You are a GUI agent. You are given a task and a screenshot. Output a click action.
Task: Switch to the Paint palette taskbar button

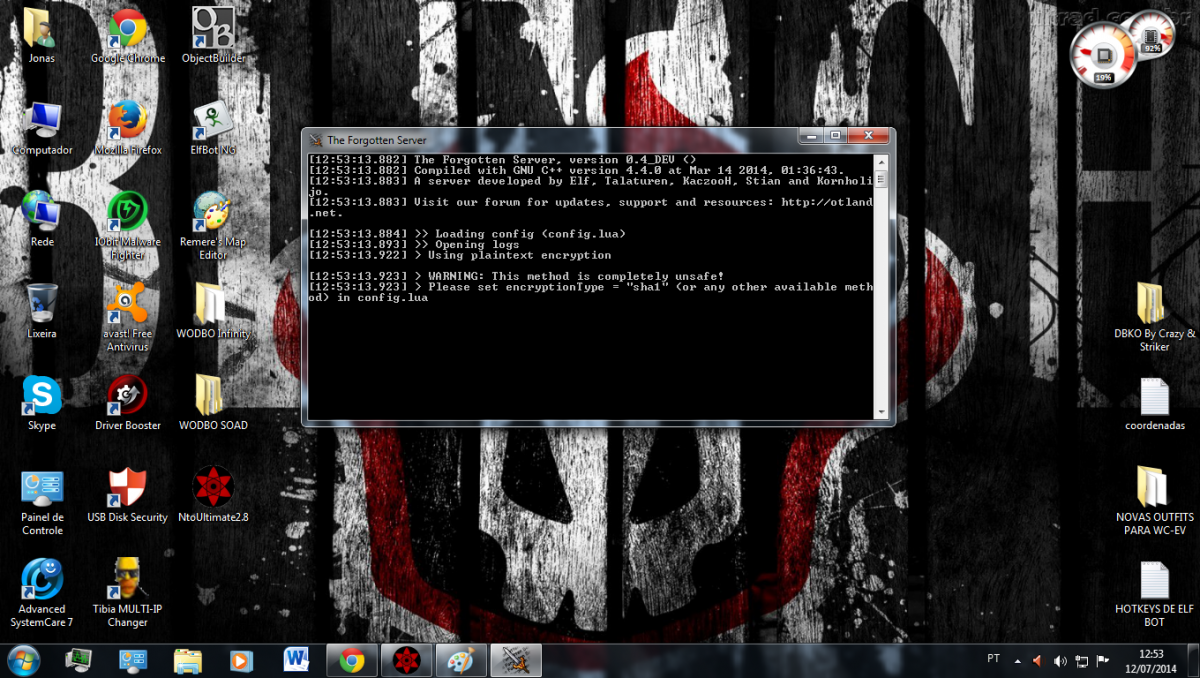click(x=461, y=660)
